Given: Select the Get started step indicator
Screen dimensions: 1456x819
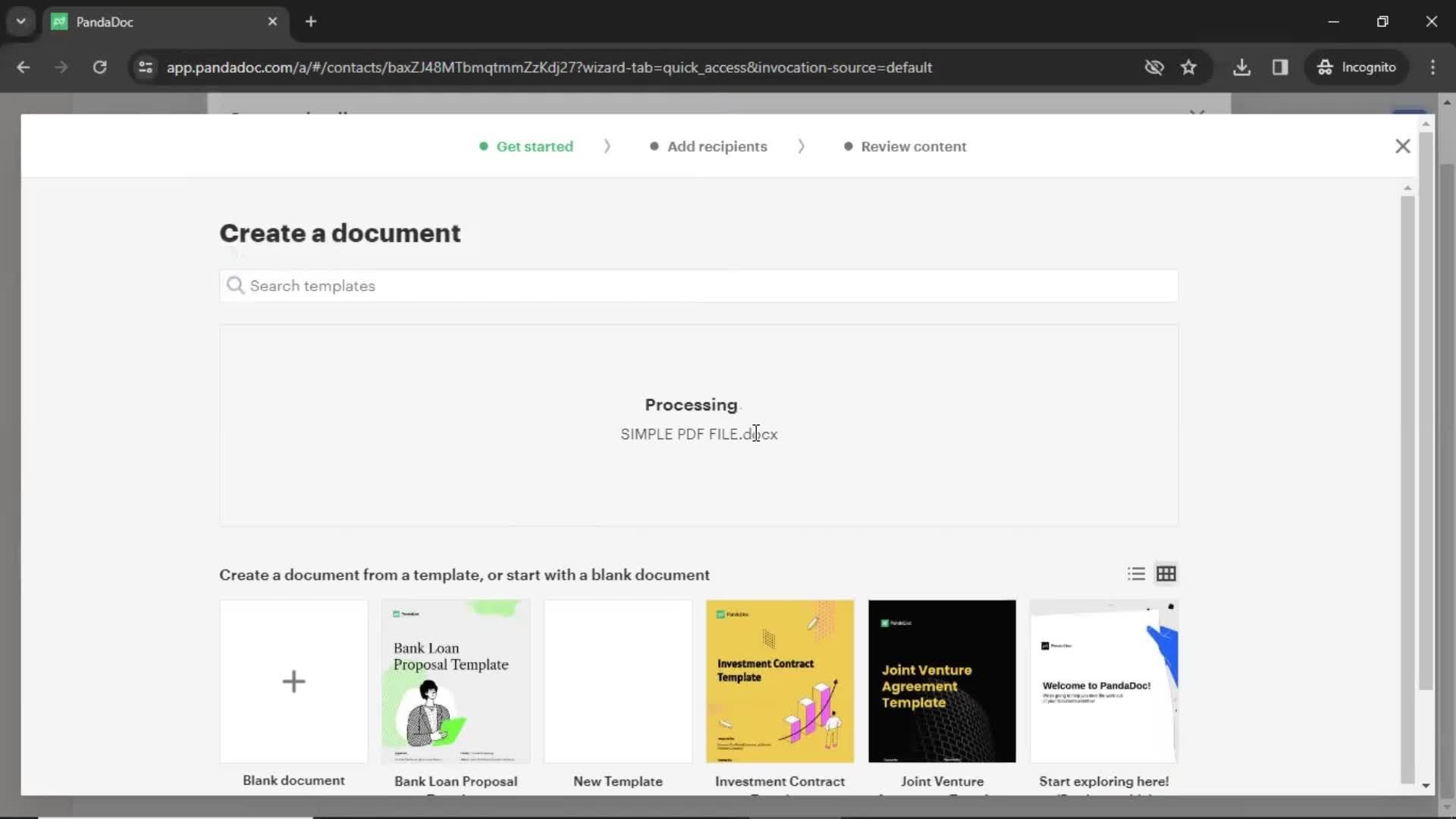Looking at the screenshot, I should pos(534,146).
